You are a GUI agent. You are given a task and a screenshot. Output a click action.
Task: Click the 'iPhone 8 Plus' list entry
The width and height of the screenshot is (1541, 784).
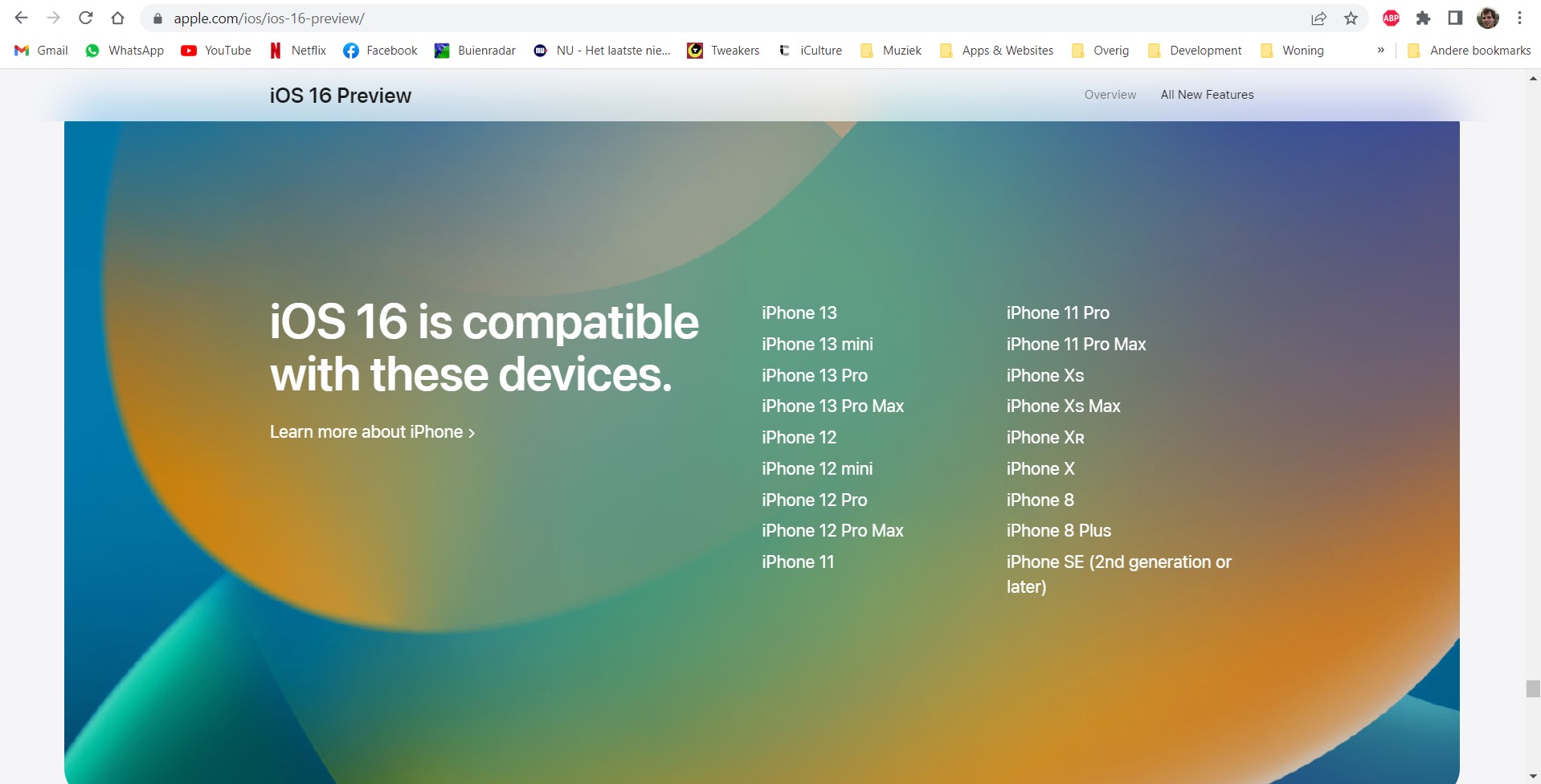pos(1059,531)
